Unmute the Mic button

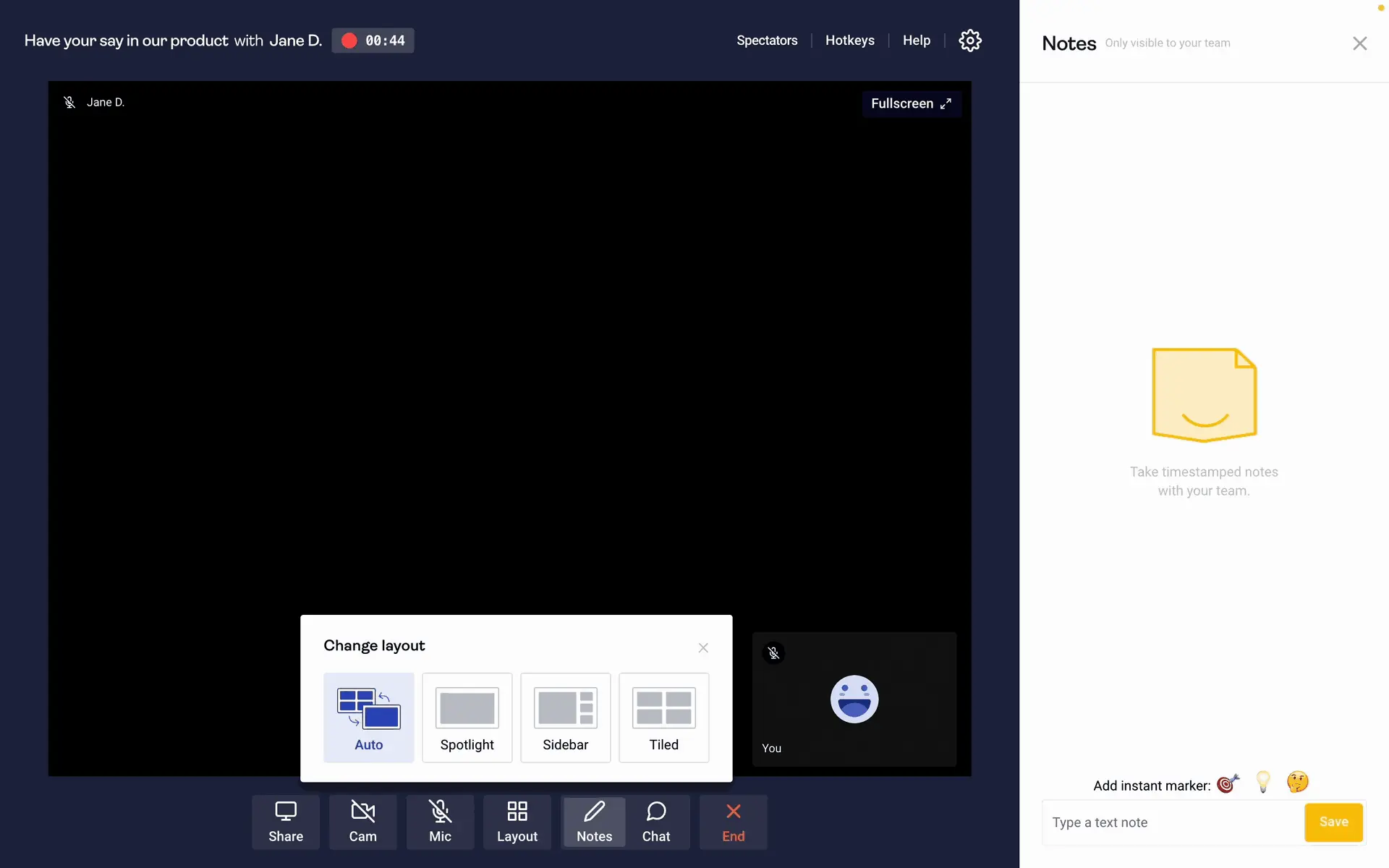(440, 822)
